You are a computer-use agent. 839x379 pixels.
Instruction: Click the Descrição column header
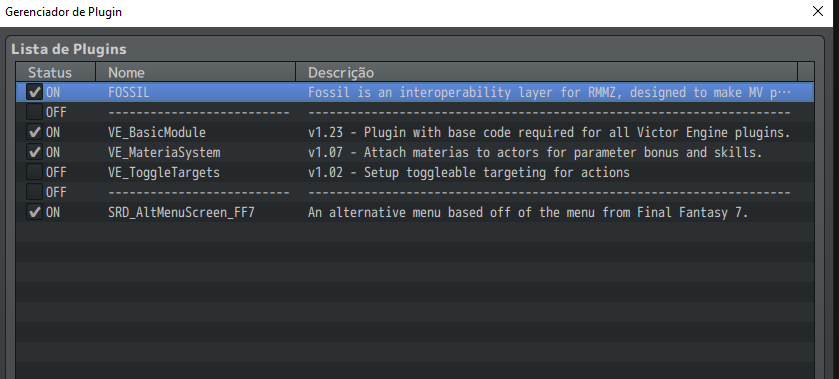point(546,72)
